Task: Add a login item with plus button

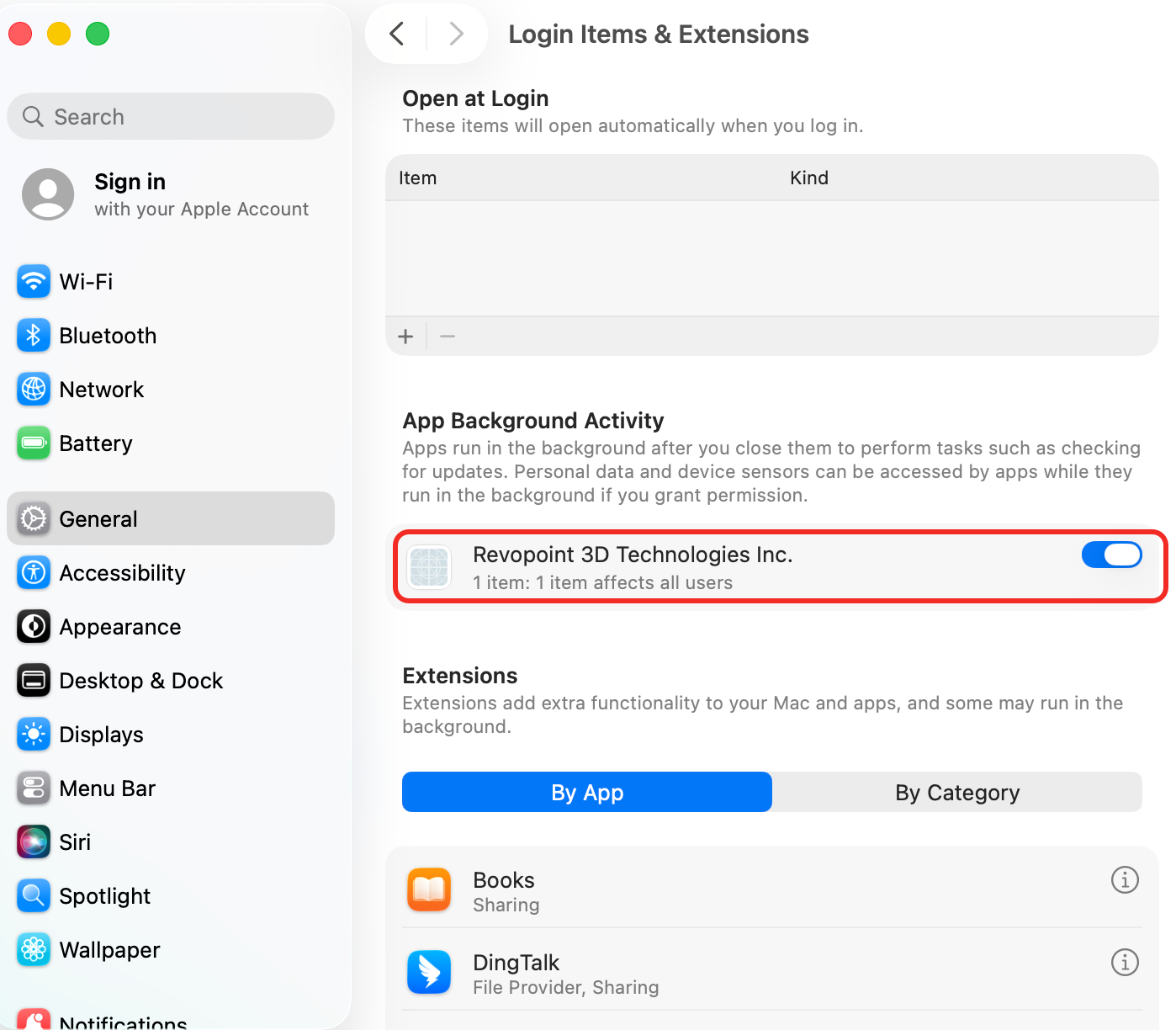Action: pyautogui.click(x=405, y=337)
